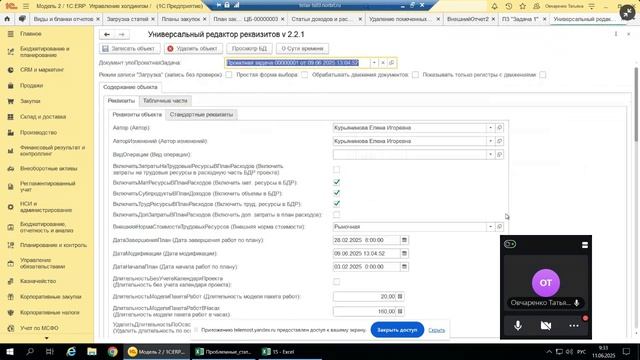Viewport: 640px width, 360px height.
Task: Open the 1C home page icon
Action: point(7,19)
